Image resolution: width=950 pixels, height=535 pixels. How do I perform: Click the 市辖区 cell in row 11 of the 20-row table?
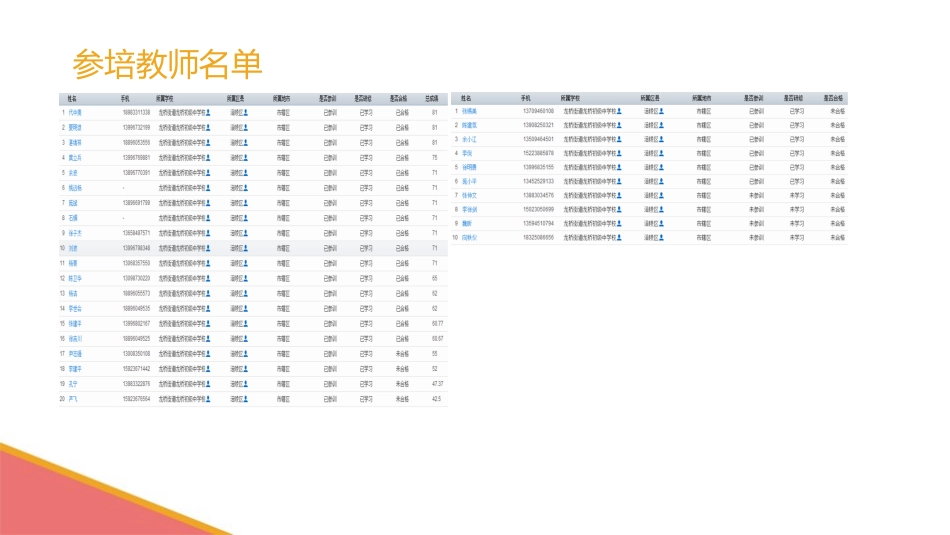pyautogui.click(x=284, y=264)
